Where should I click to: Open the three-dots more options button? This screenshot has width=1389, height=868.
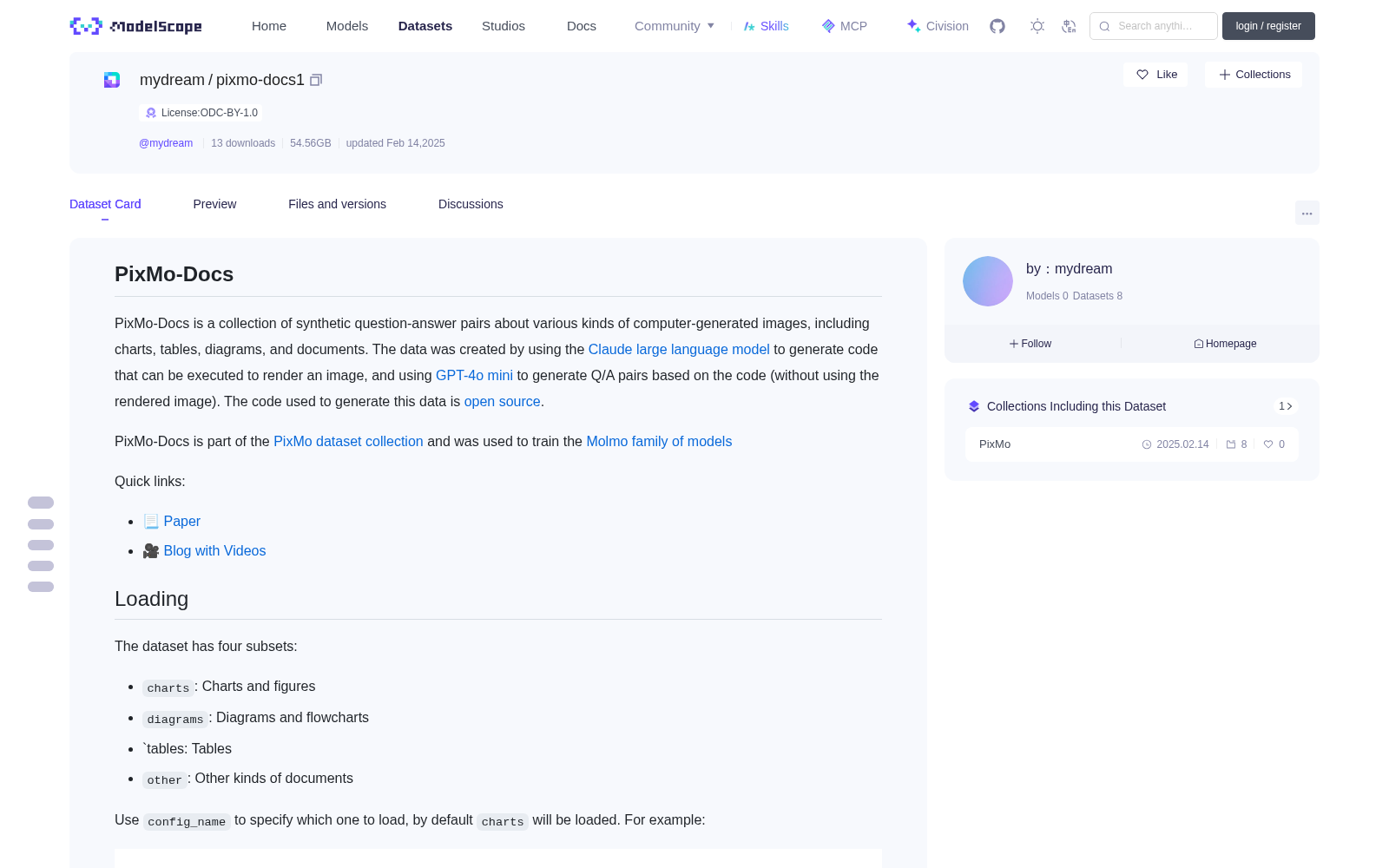1307,213
